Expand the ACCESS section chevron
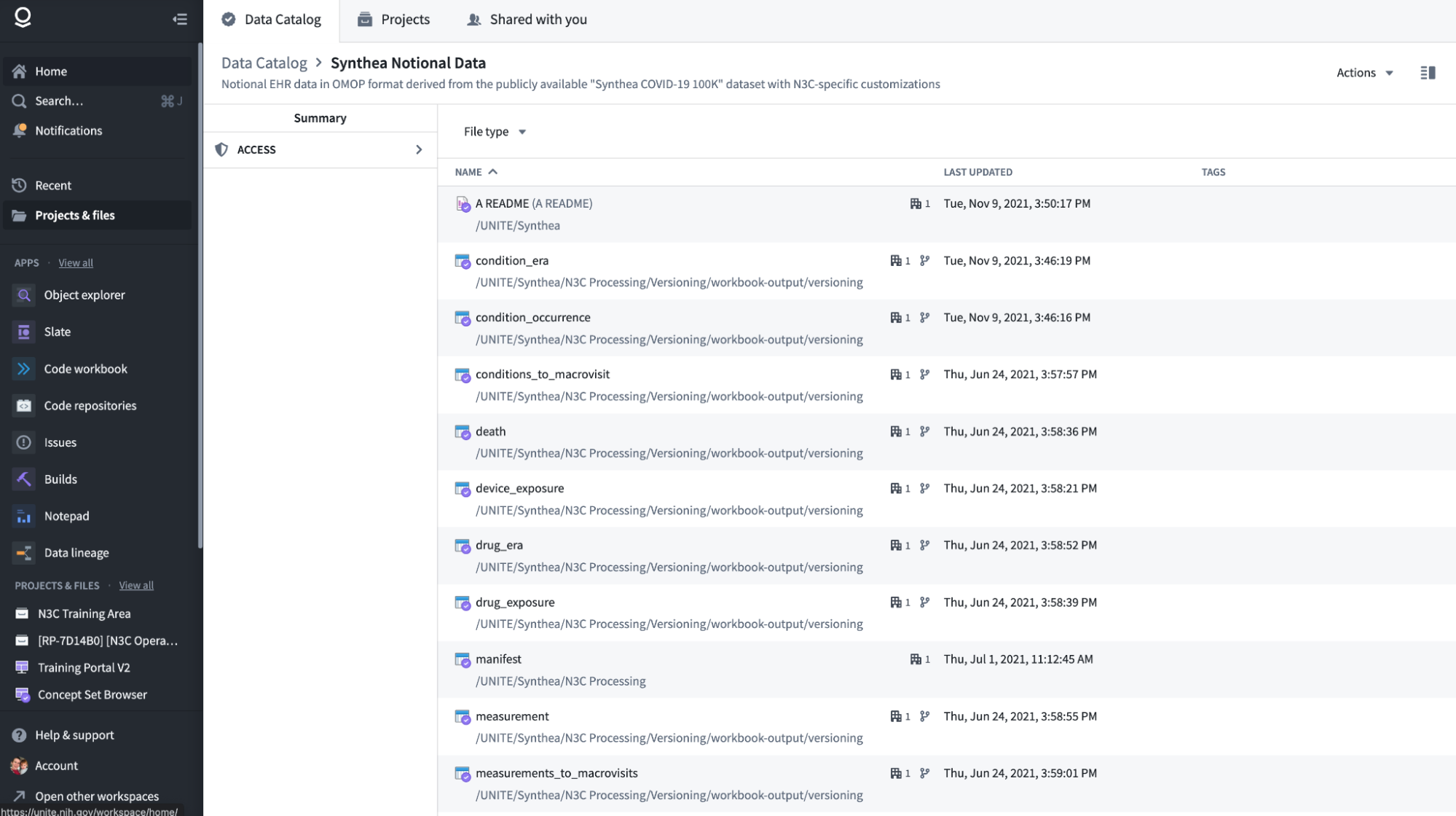 419,150
